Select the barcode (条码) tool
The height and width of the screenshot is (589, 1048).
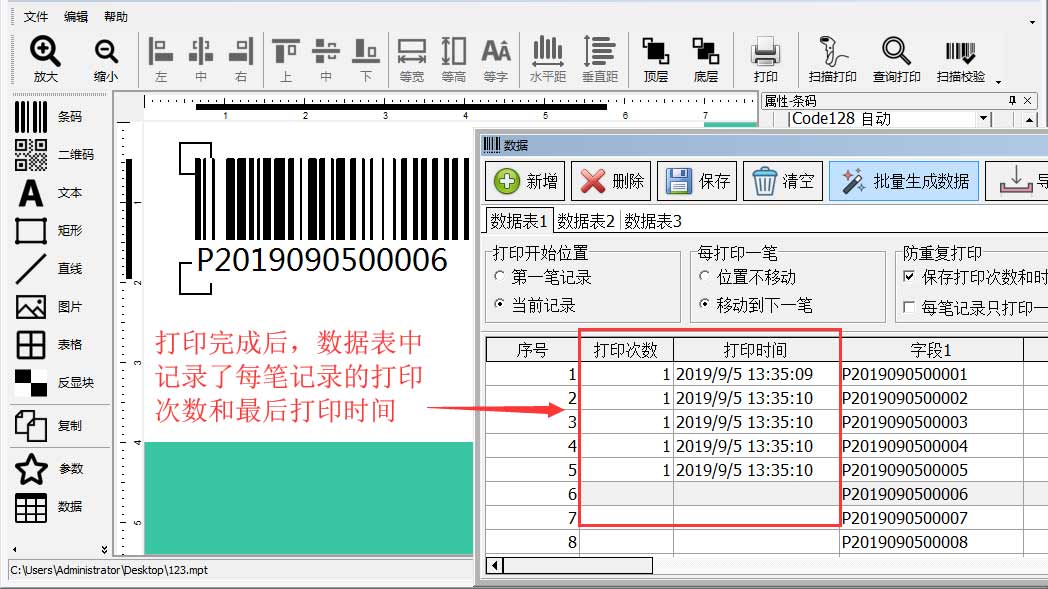tap(32, 117)
